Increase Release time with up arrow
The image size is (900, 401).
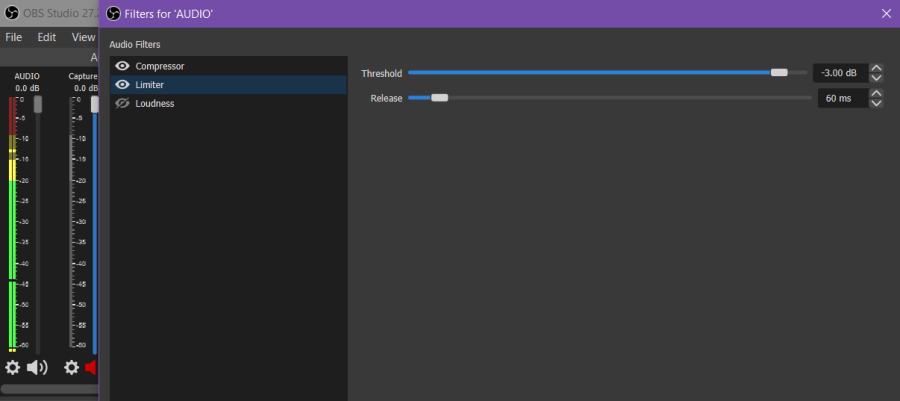(x=877, y=93)
